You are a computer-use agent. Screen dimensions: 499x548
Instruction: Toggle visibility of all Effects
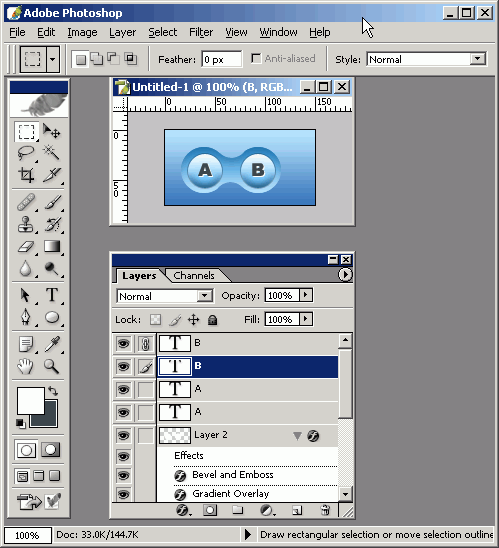tap(123, 456)
